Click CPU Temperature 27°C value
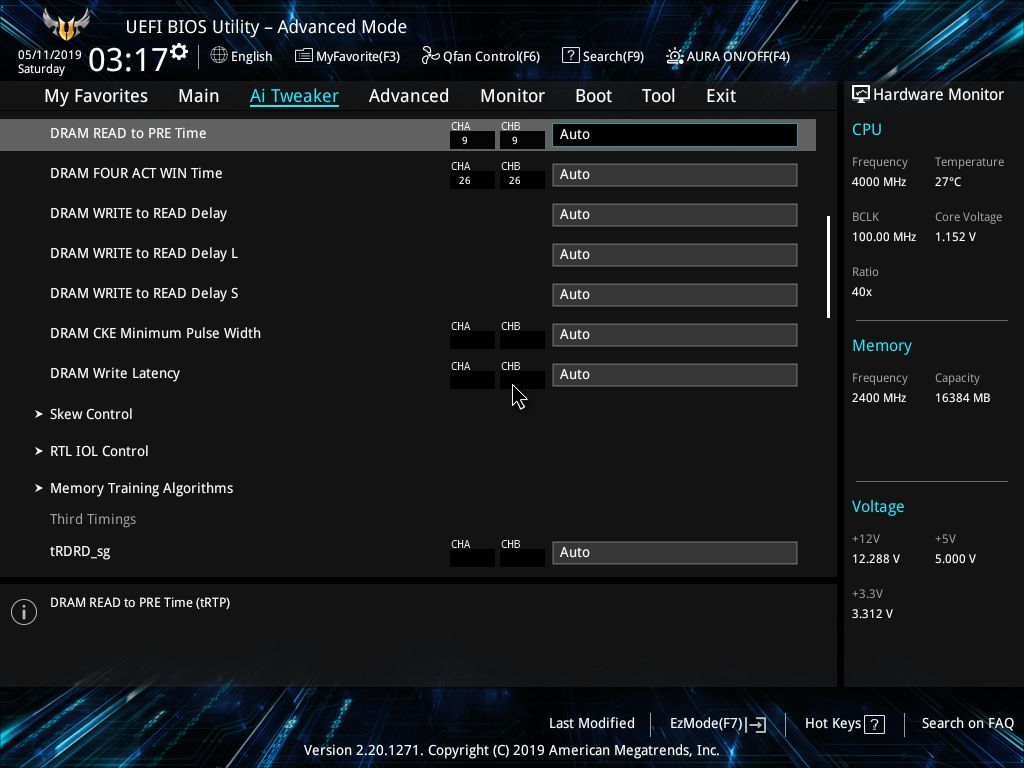Viewport: 1024px width, 768px height. 948,182
